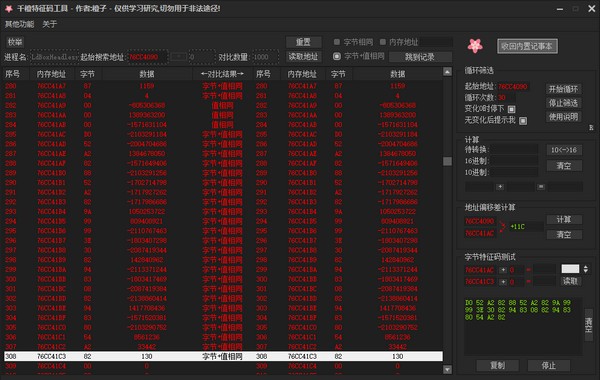
Task: Click the 读取 button
Action: (x=571, y=281)
